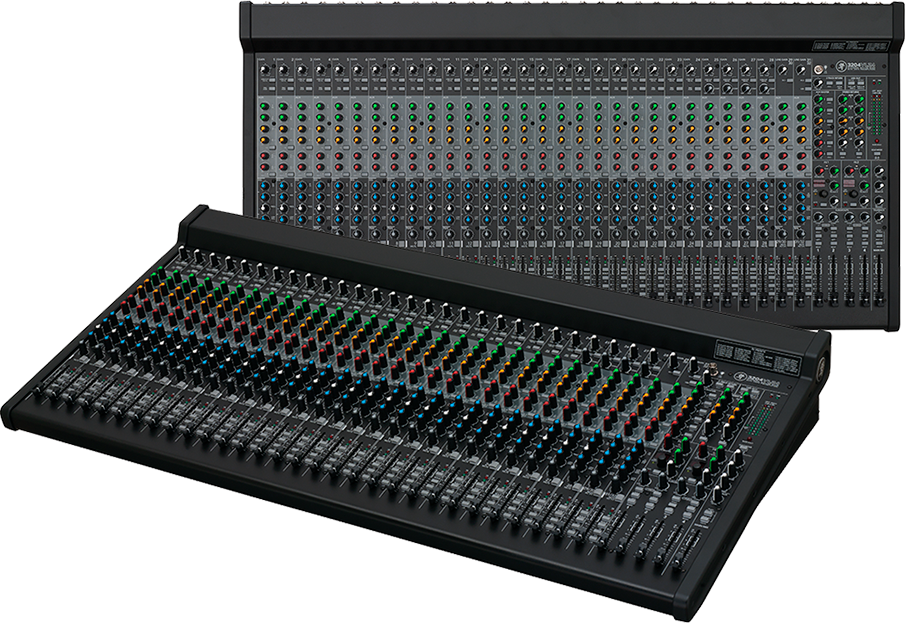
Task: Click channel 1 white mid EQ knob
Action: pyautogui.click(x=265, y=208)
